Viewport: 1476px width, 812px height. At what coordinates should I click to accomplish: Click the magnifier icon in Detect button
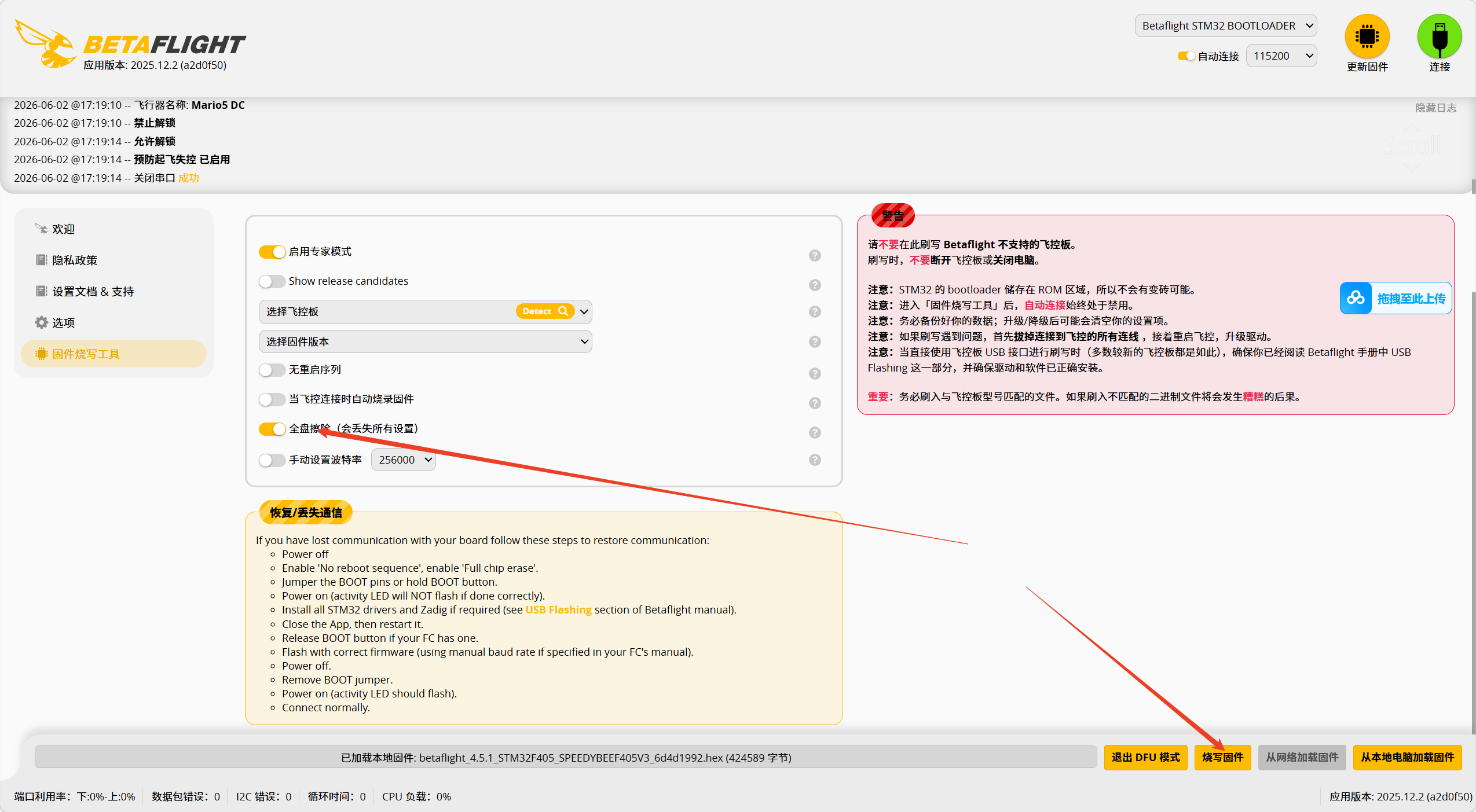click(563, 311)
